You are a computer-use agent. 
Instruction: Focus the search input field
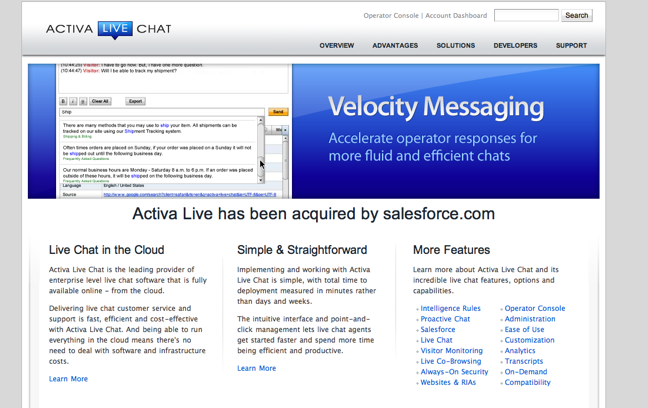click(x=526, y=16)
